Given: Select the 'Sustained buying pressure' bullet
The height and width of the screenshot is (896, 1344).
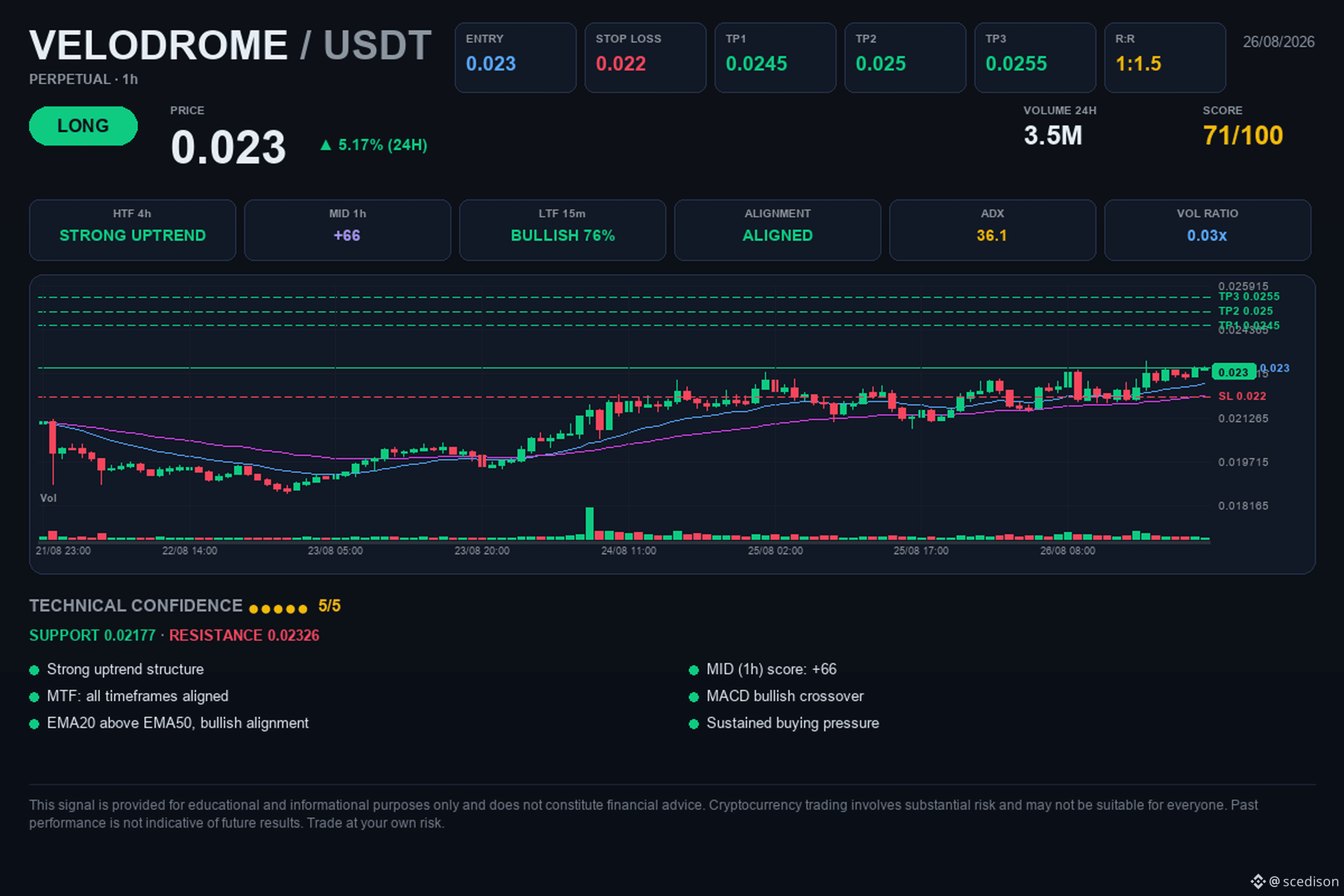Looking at the screenshot, I should tap(784, 723).
